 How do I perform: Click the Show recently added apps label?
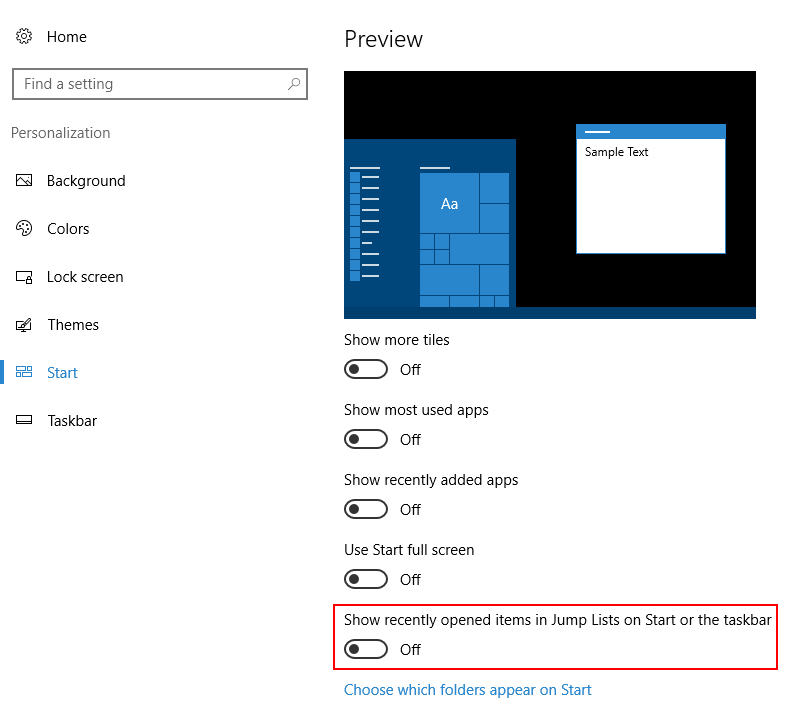(x=431, y=480)
